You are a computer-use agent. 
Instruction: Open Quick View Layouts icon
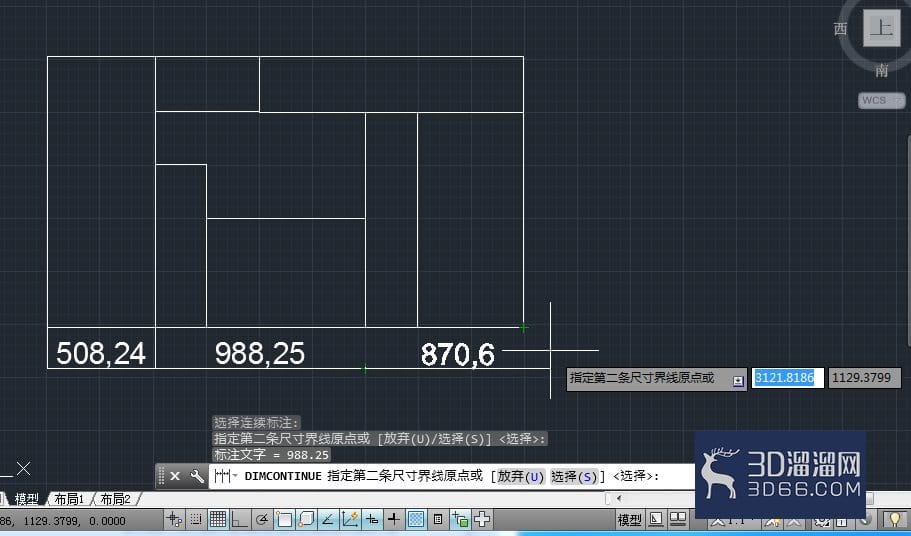click(656, 519)
